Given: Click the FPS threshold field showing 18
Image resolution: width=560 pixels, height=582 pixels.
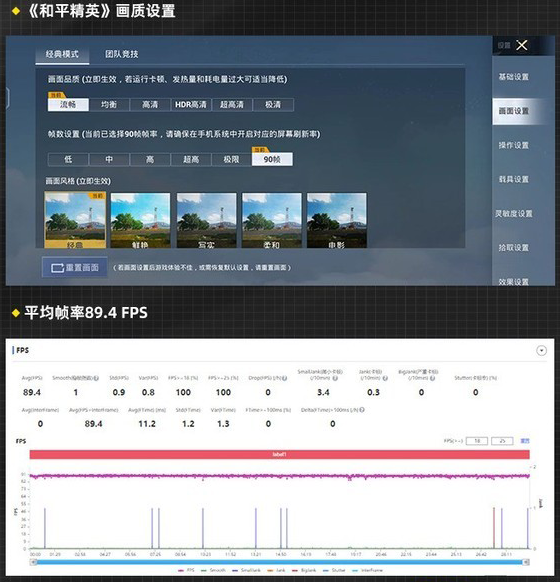Looking at the screenshot, I should [x=477, y=441].
